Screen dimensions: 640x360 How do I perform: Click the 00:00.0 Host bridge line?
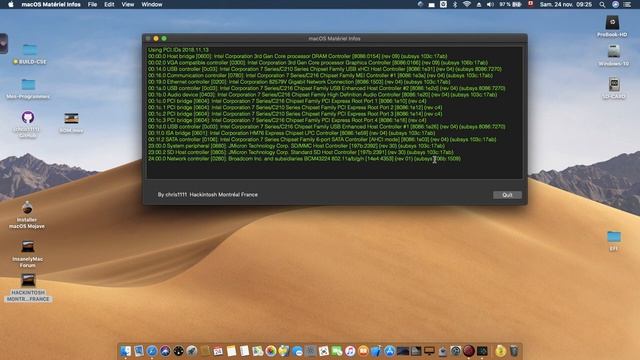tap(298, 56)
